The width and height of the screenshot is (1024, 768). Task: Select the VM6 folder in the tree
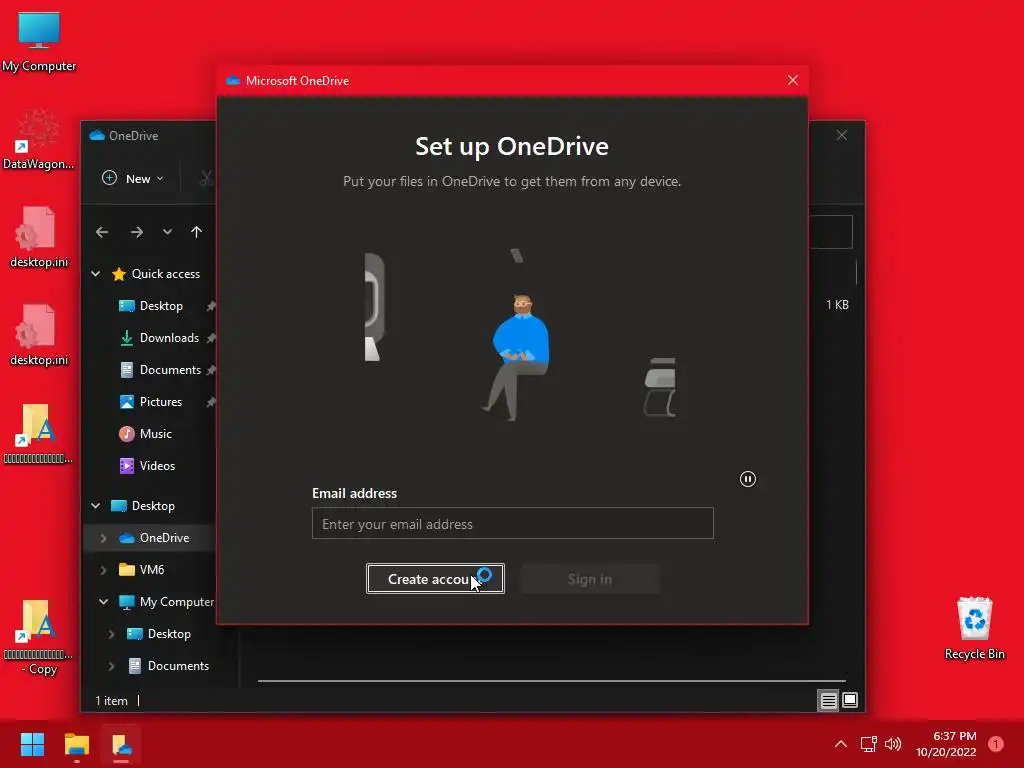[x=152, y=569]
